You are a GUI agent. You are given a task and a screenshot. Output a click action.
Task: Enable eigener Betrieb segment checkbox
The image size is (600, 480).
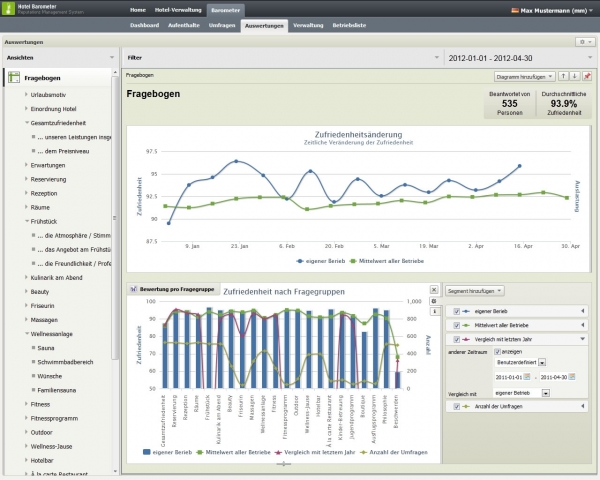tap(456, 311)
